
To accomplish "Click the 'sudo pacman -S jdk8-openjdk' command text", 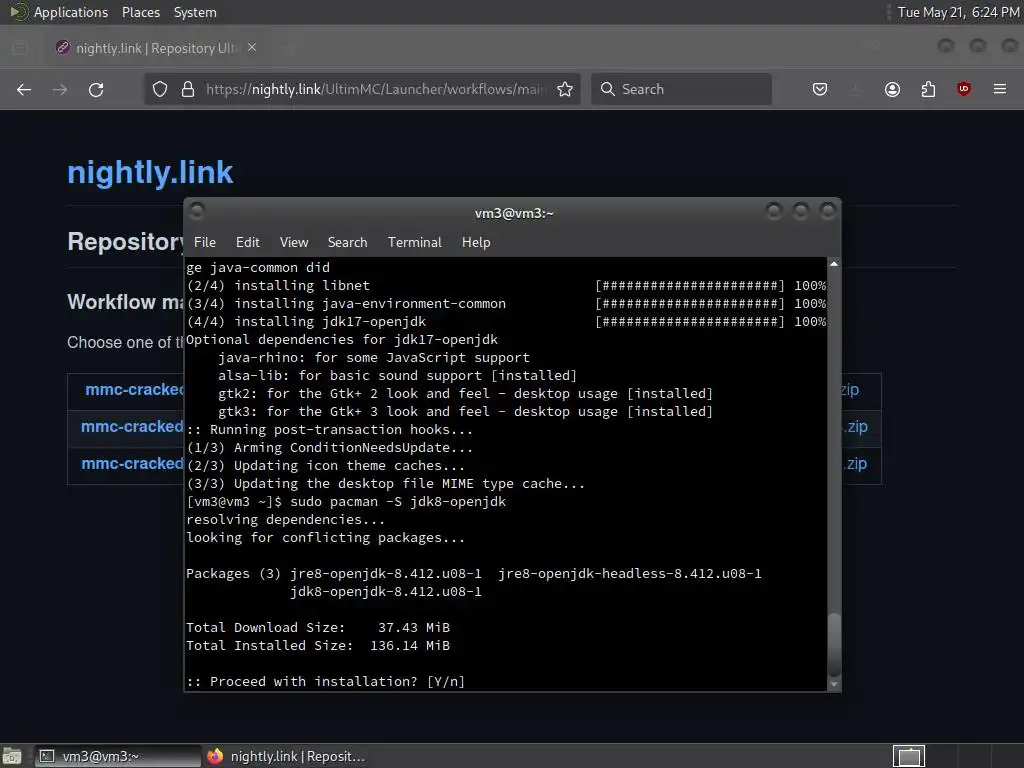I will pos(398,502).
